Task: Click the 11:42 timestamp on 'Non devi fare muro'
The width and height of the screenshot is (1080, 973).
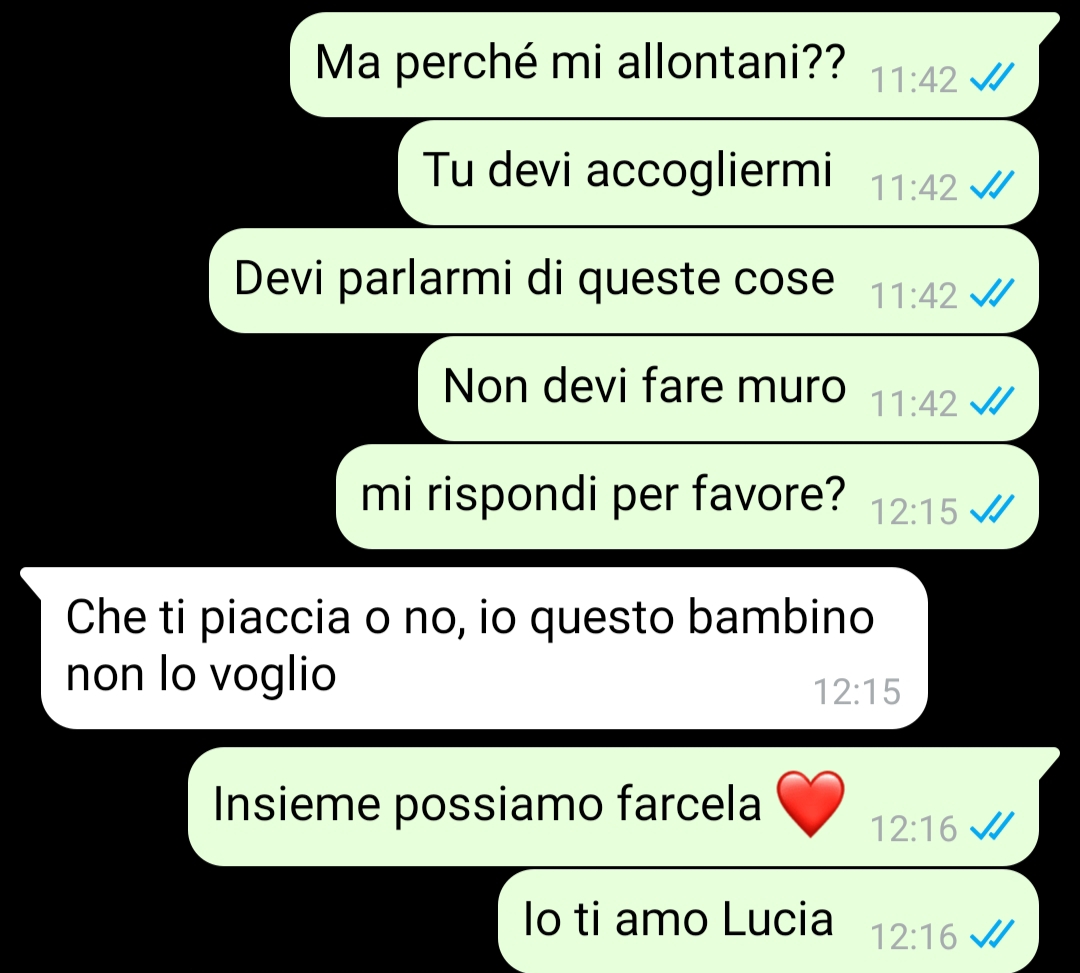Action: point(914,403)
